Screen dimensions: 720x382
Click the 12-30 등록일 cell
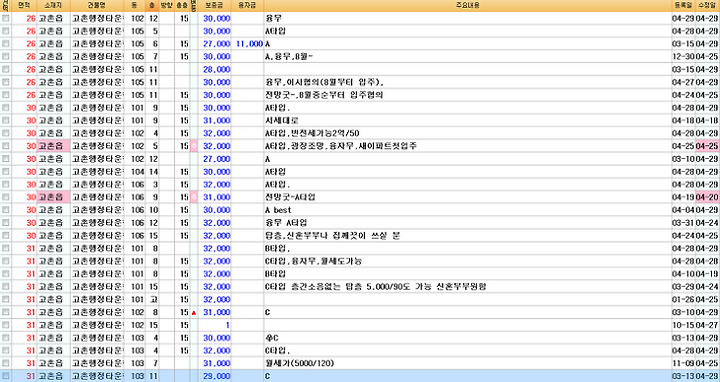(x=683, y=57)
